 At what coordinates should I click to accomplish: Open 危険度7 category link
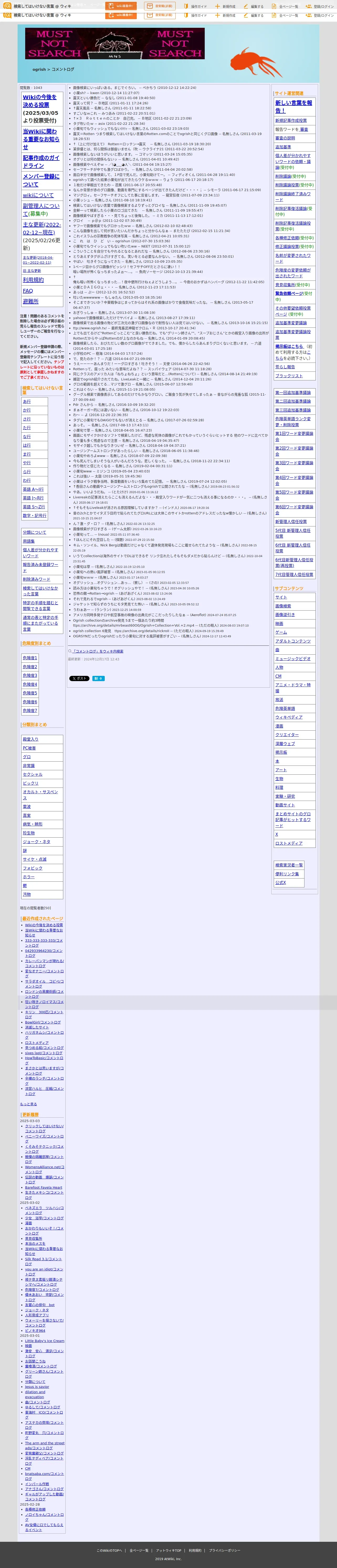(30, 710)
